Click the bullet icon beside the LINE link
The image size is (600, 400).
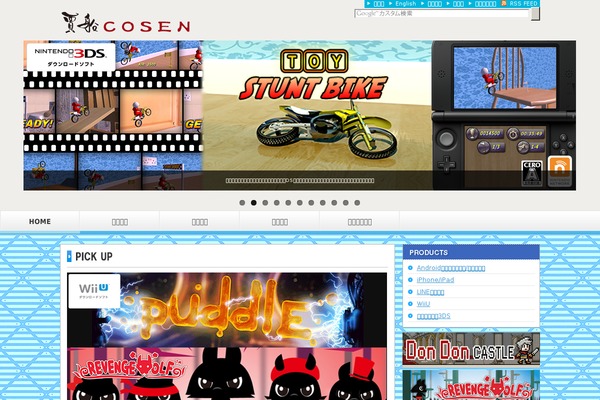pyautogui.click(x=410, y=292)
